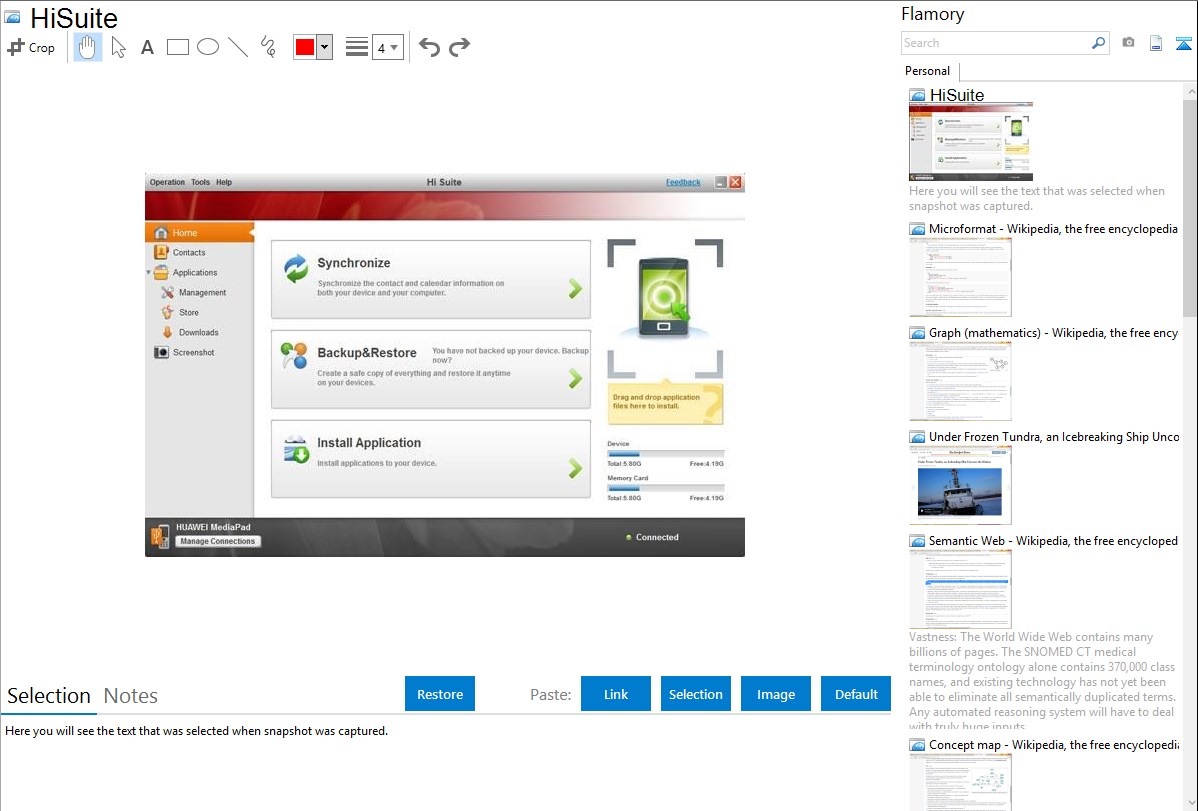1198x811 pixels.
Task: Click the Memory Card storage progress bar
Action: point(665,488)
